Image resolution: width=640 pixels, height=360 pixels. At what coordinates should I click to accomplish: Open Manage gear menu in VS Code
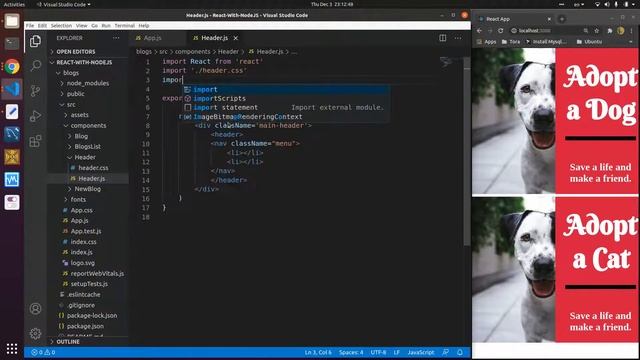point(36,333)
